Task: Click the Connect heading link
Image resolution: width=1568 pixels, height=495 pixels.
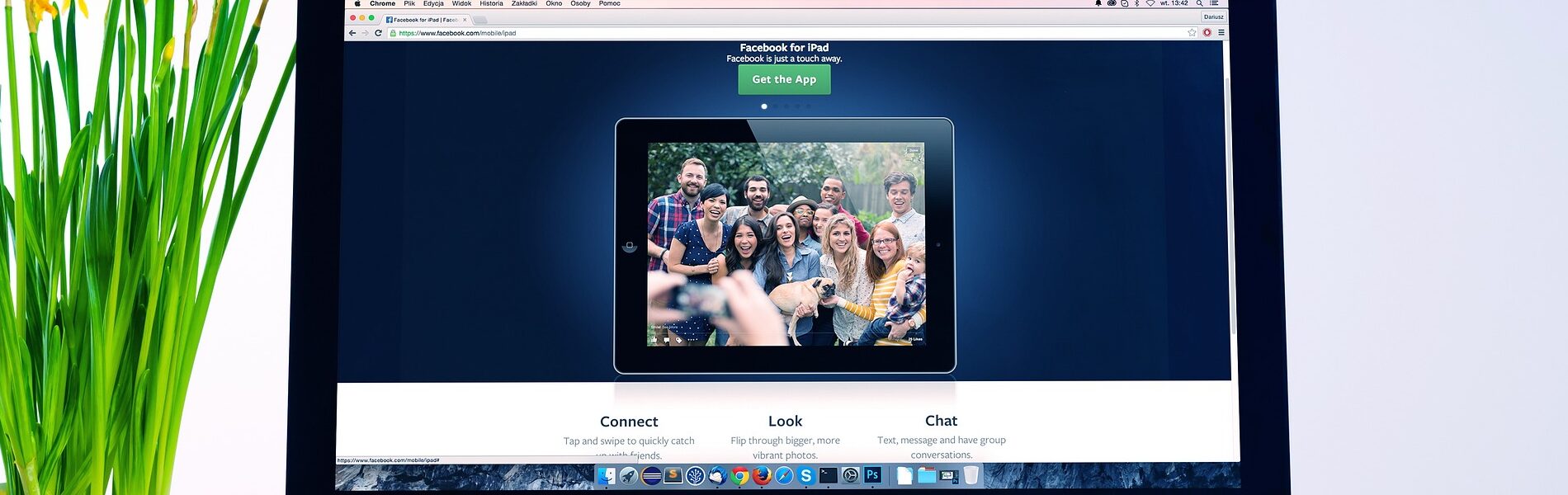Action: click(x=629, y=422)
